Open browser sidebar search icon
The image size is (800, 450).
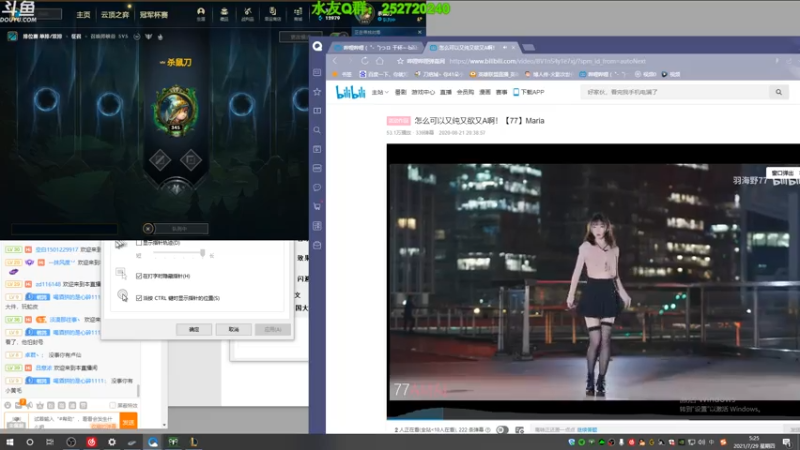[x=317, y=130]
